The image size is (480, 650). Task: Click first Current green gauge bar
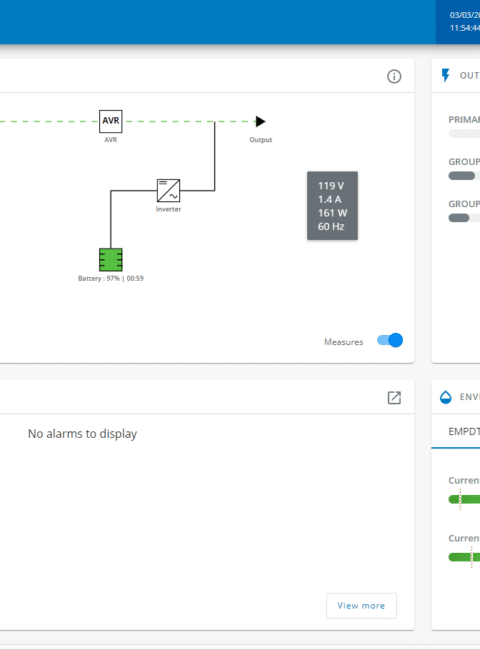click(464, 499)
